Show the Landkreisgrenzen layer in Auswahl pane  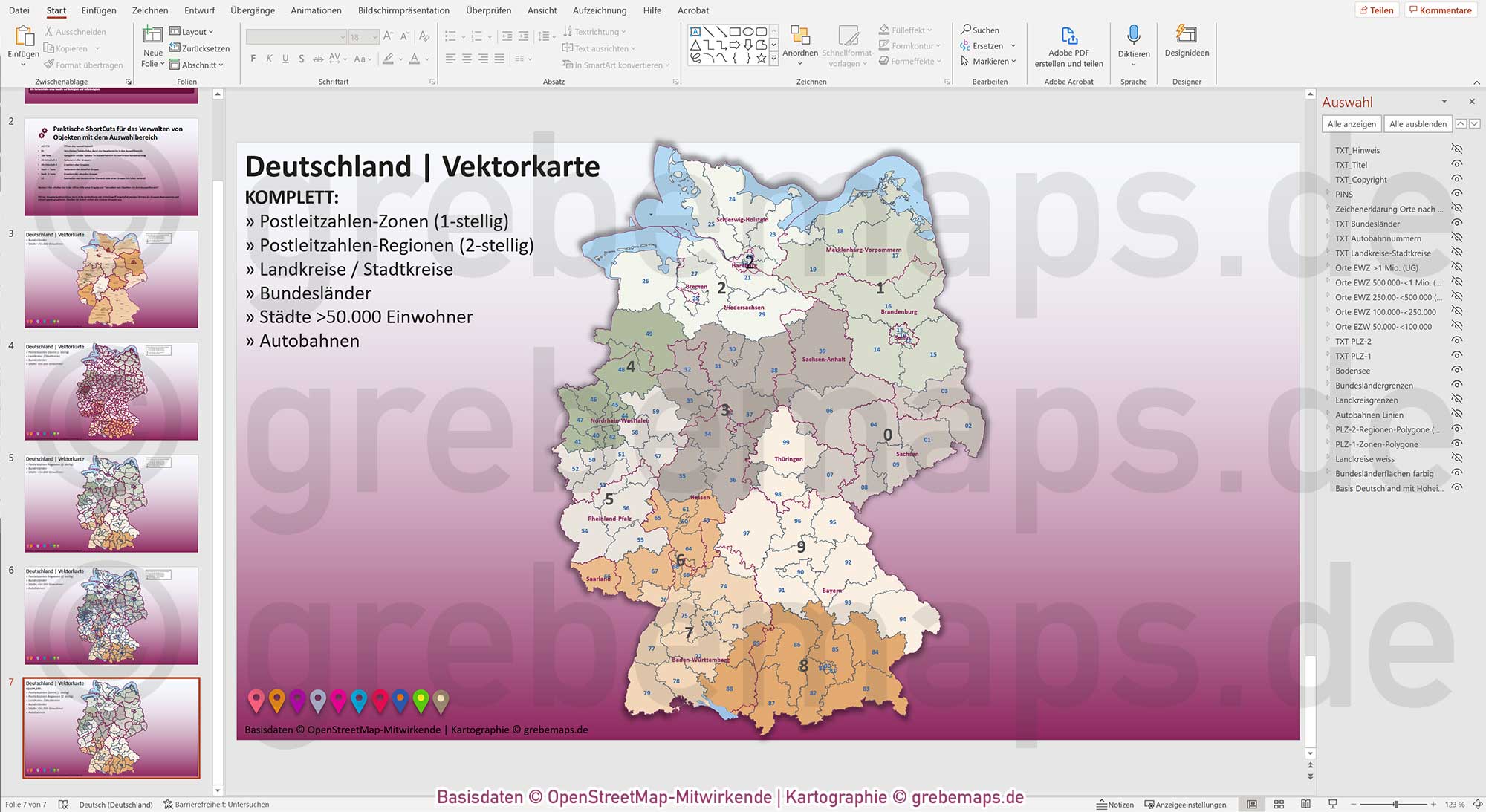coord(1456,400)
